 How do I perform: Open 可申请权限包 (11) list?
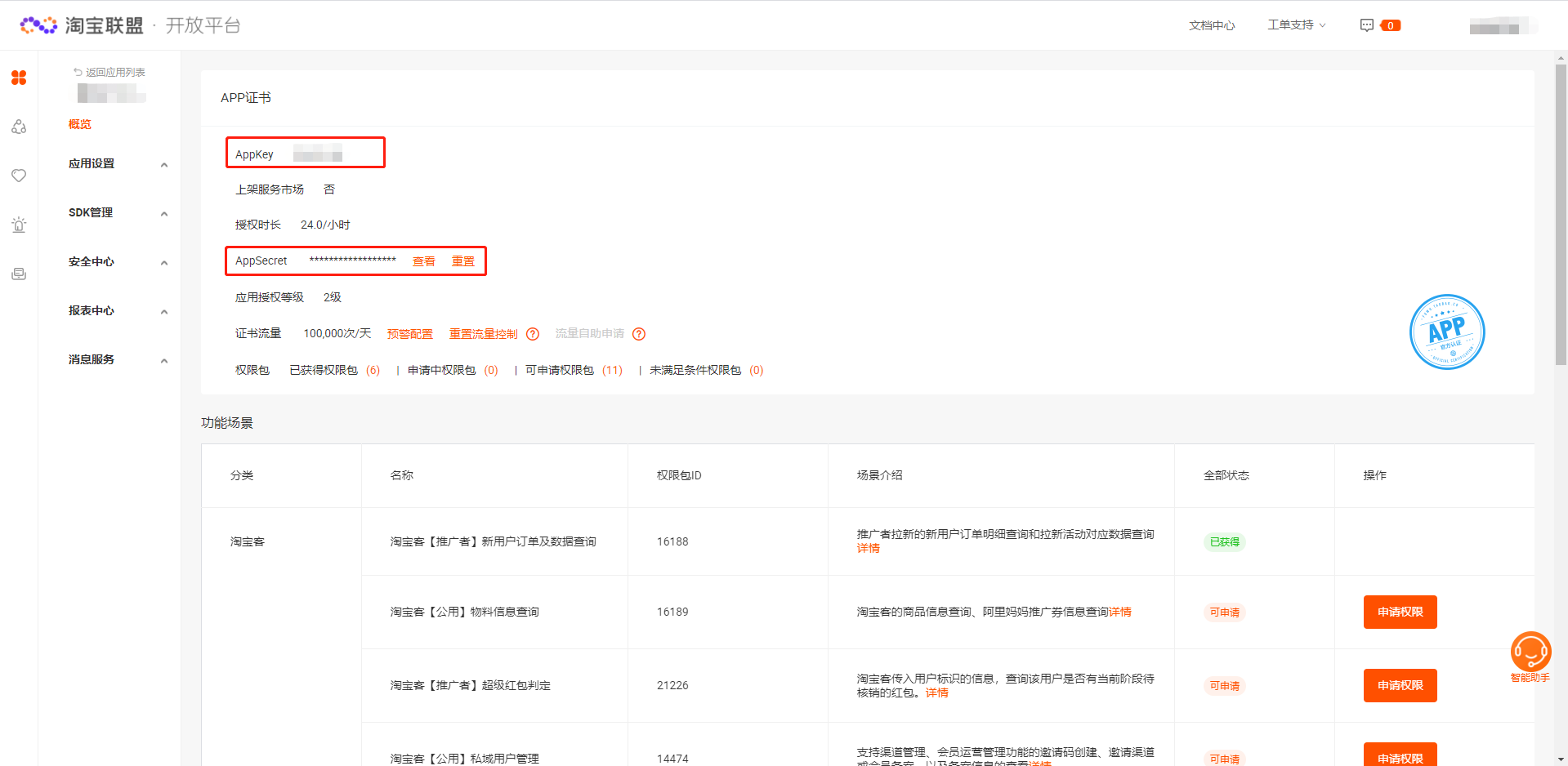click(574, 370)
